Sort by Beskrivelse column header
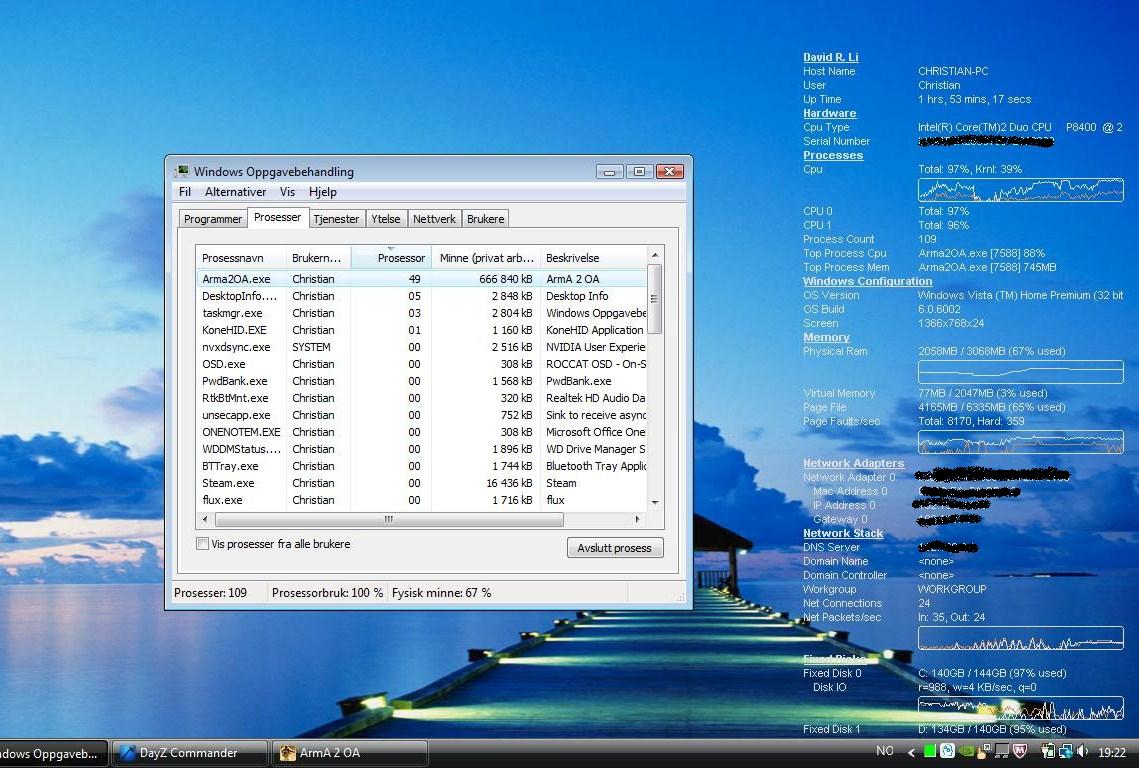 (593, 258)
